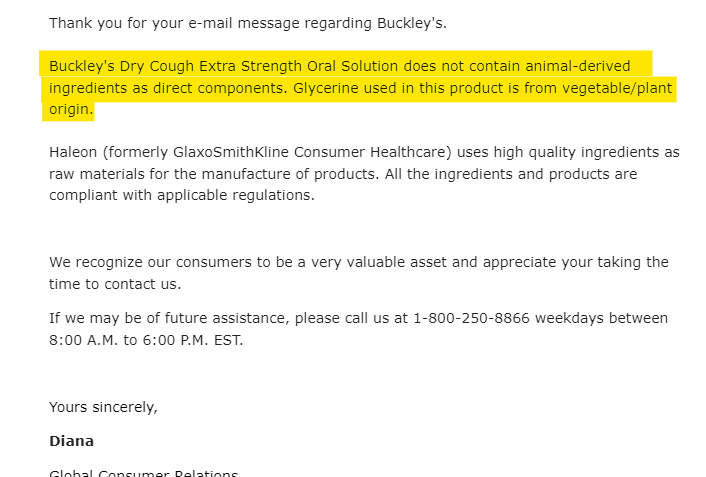Click the 'Yours sincerely,' closing line

103,407
